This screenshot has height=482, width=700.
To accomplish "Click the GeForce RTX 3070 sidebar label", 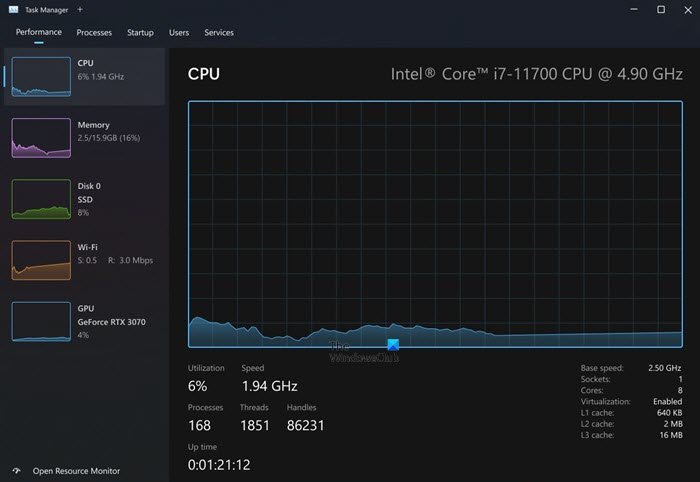I will click(112, 322).
